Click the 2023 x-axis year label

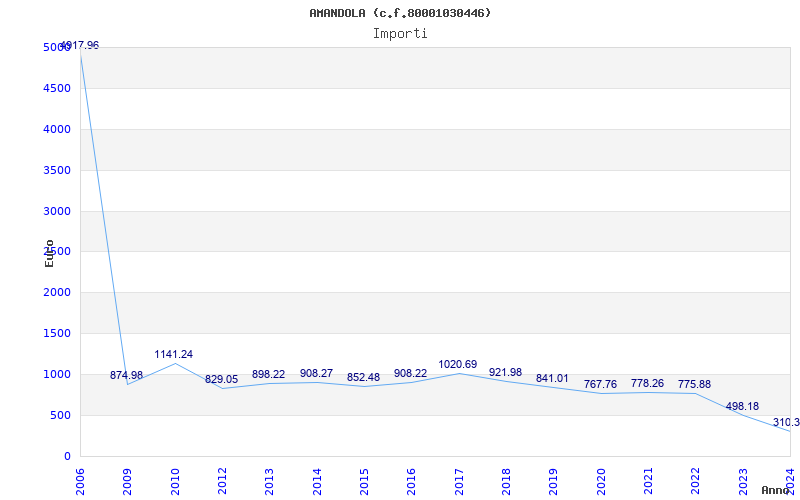[742, 482]
